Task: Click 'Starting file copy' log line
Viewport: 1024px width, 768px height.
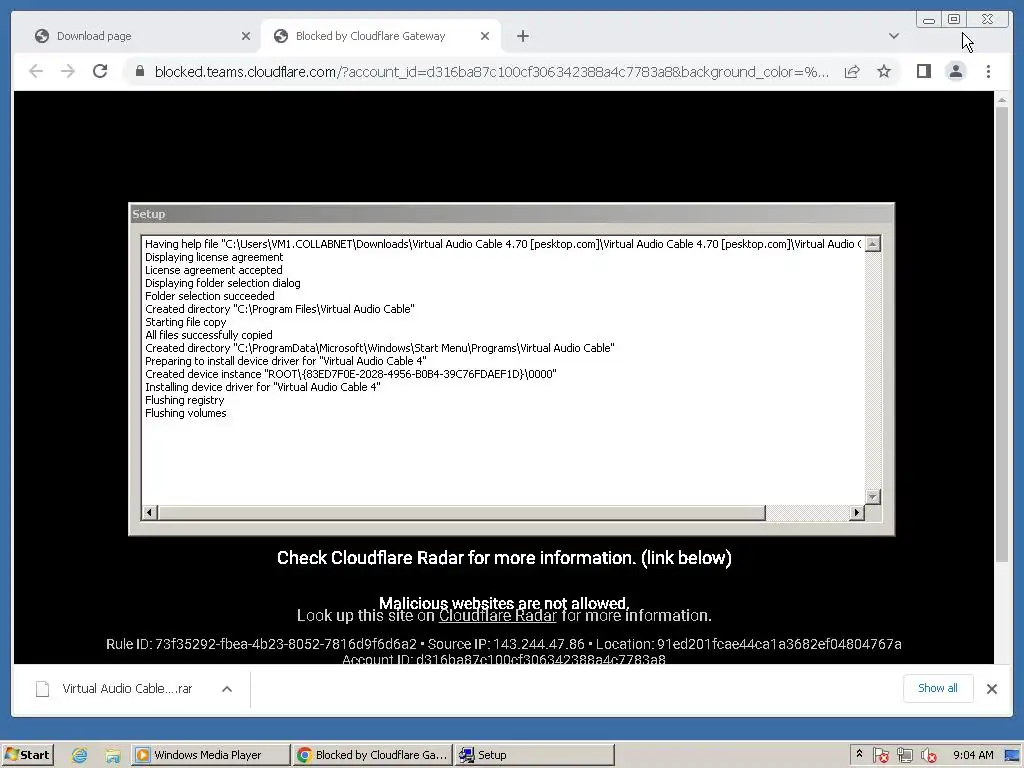Action: [185, 322]
